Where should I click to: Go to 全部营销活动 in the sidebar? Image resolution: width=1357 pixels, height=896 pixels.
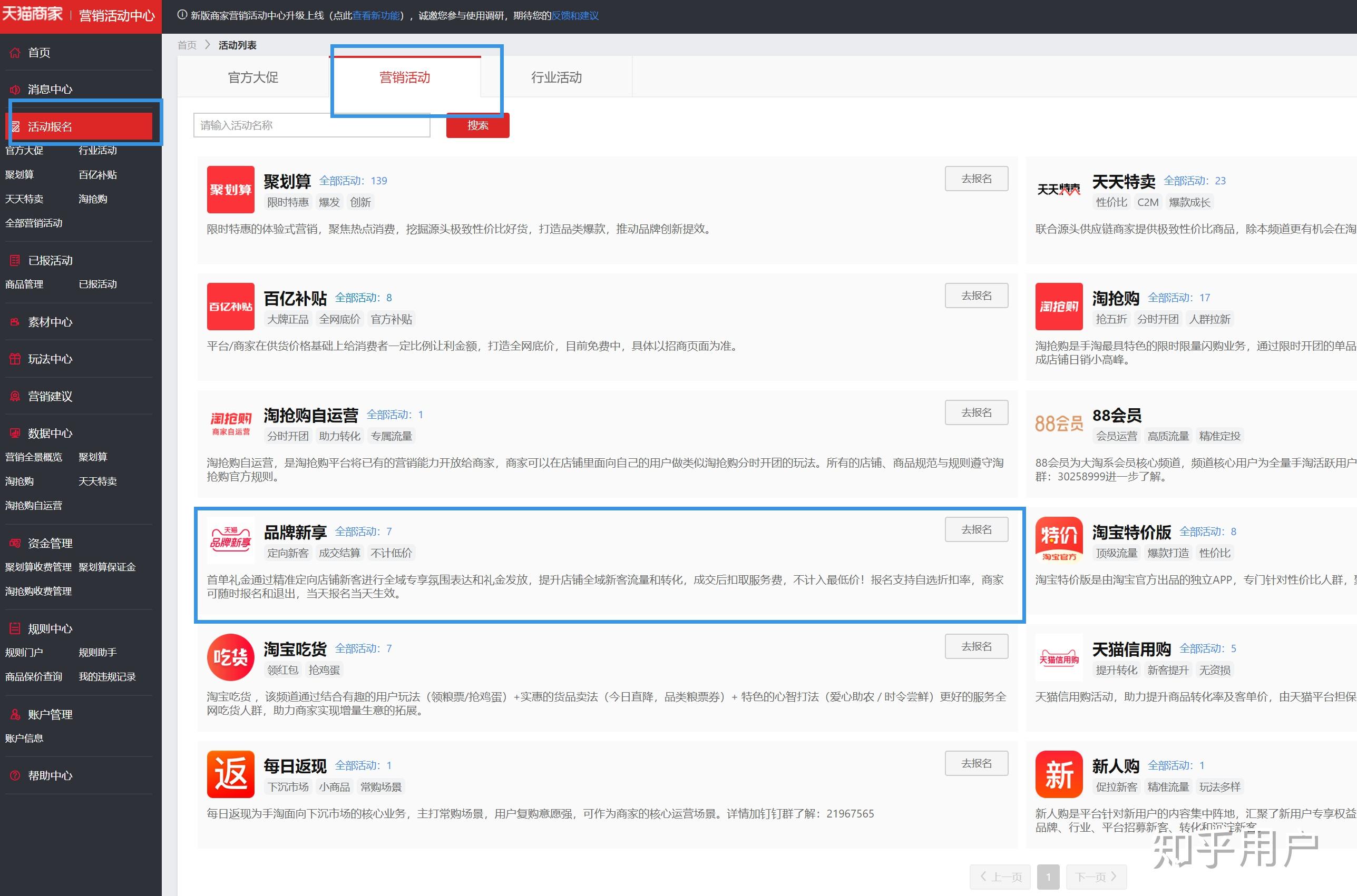pyautogui.click(x=34, y=223)
